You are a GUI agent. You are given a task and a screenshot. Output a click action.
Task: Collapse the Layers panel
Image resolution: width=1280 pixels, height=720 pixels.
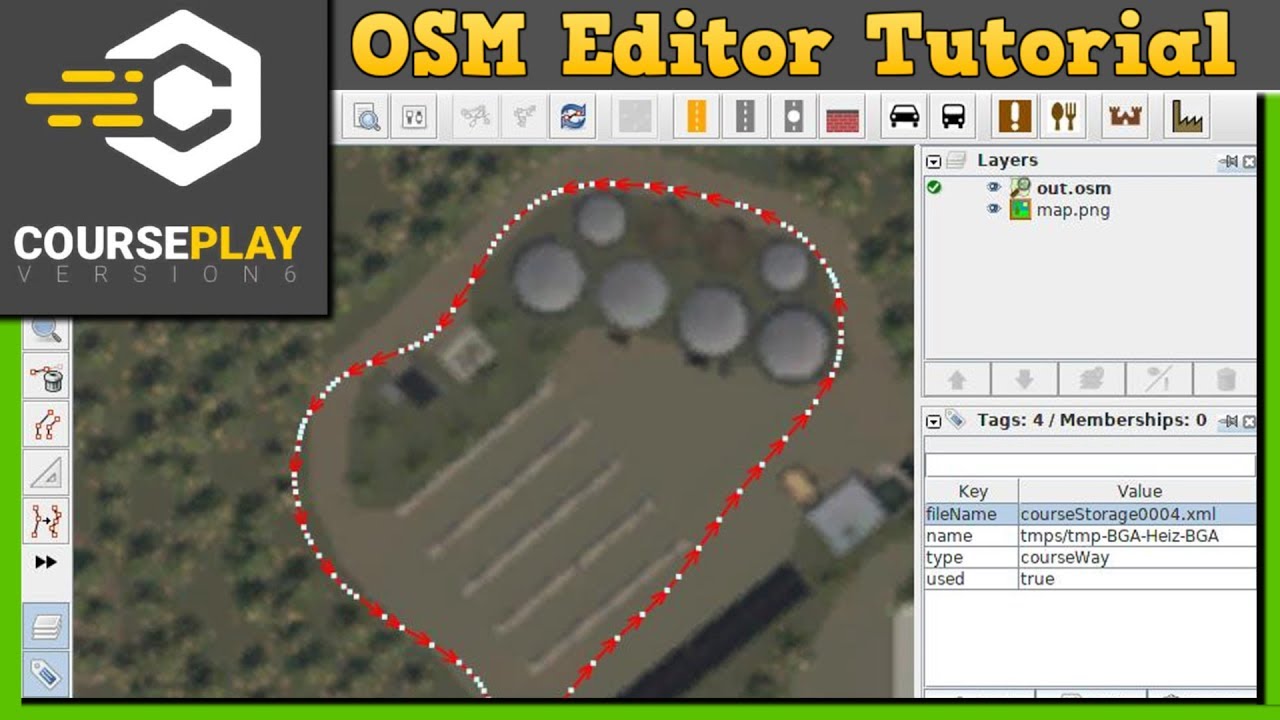point(934,161)
